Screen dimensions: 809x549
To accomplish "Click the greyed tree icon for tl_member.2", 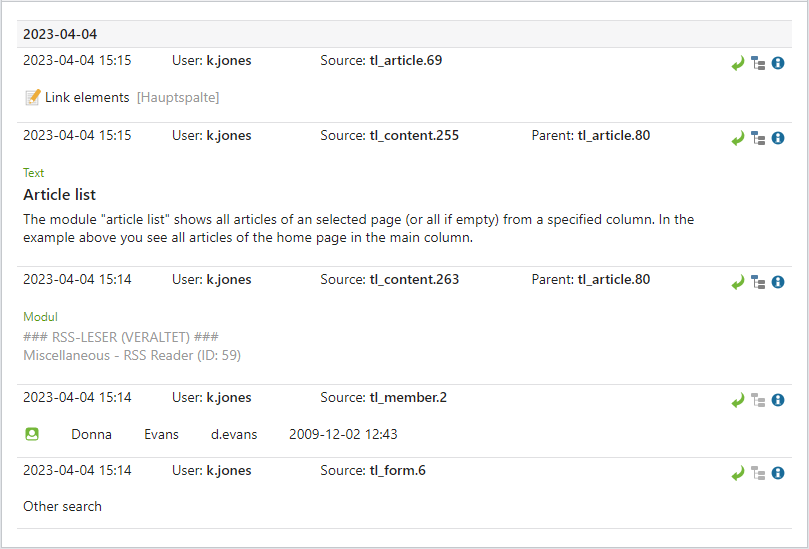I will coord(758,400).
